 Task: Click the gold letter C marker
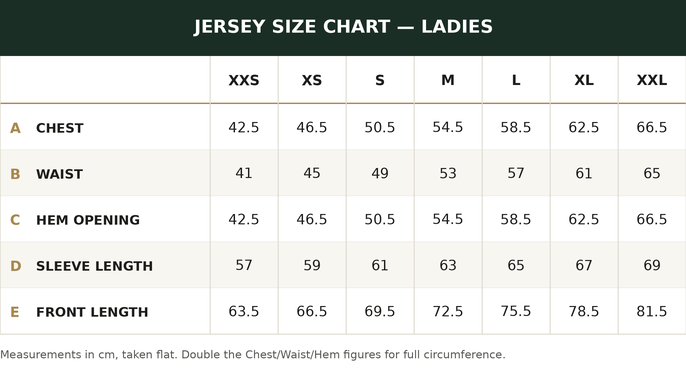15,220
